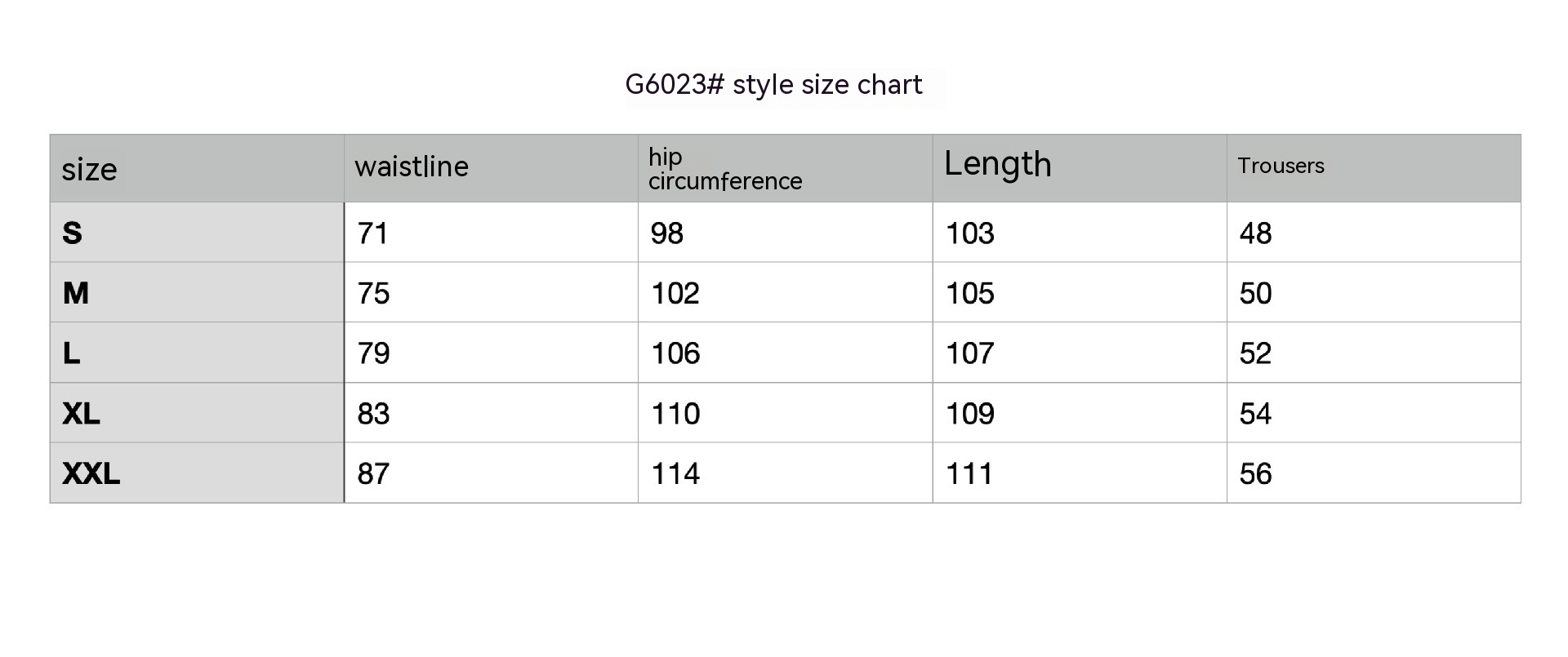The width and height of the screenshot is (1568, 657).
Task: Select the Trousers column header
Action: tap(1281, 166)
